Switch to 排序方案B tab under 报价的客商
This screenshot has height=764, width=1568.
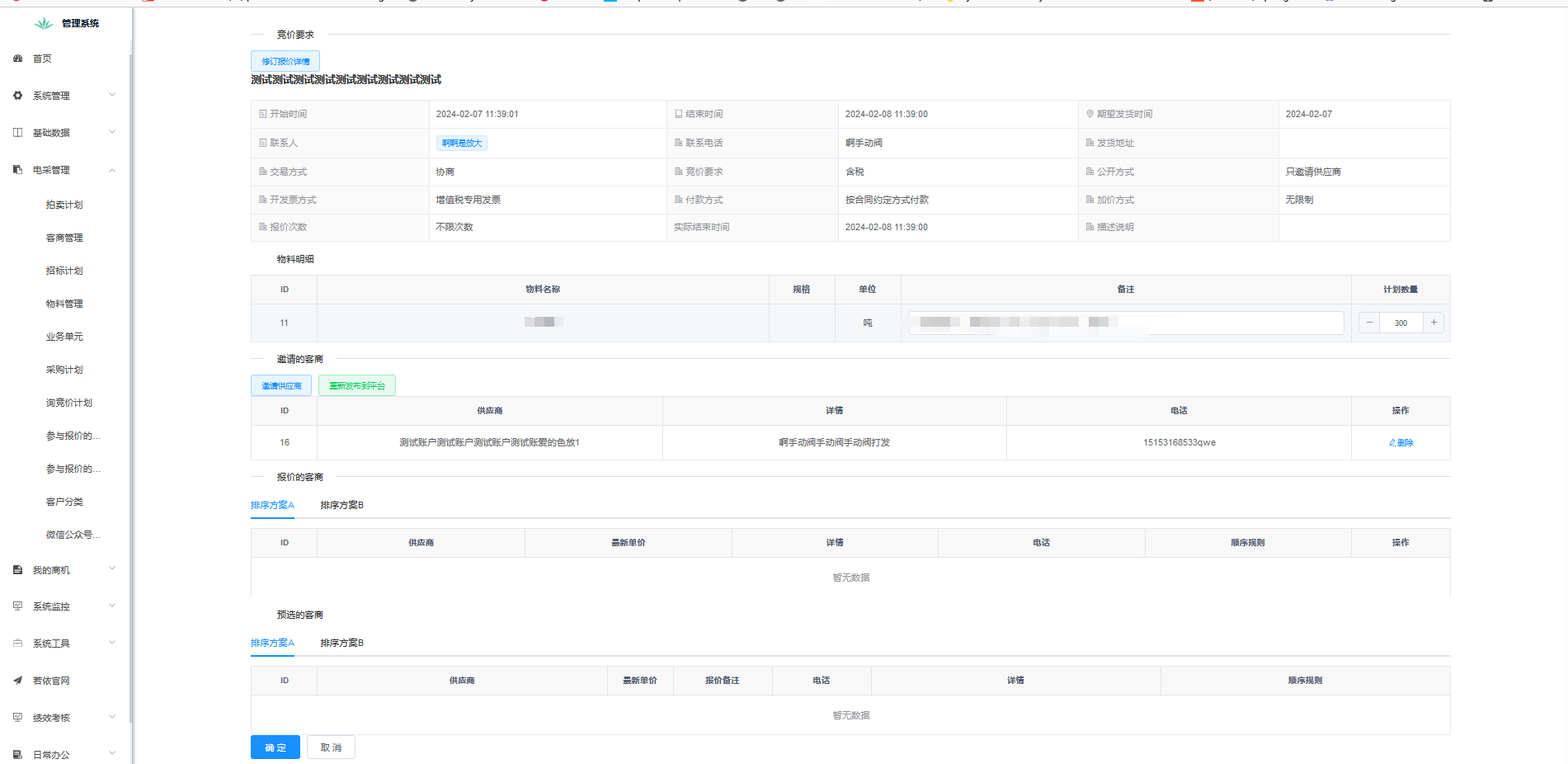[341, 505]
